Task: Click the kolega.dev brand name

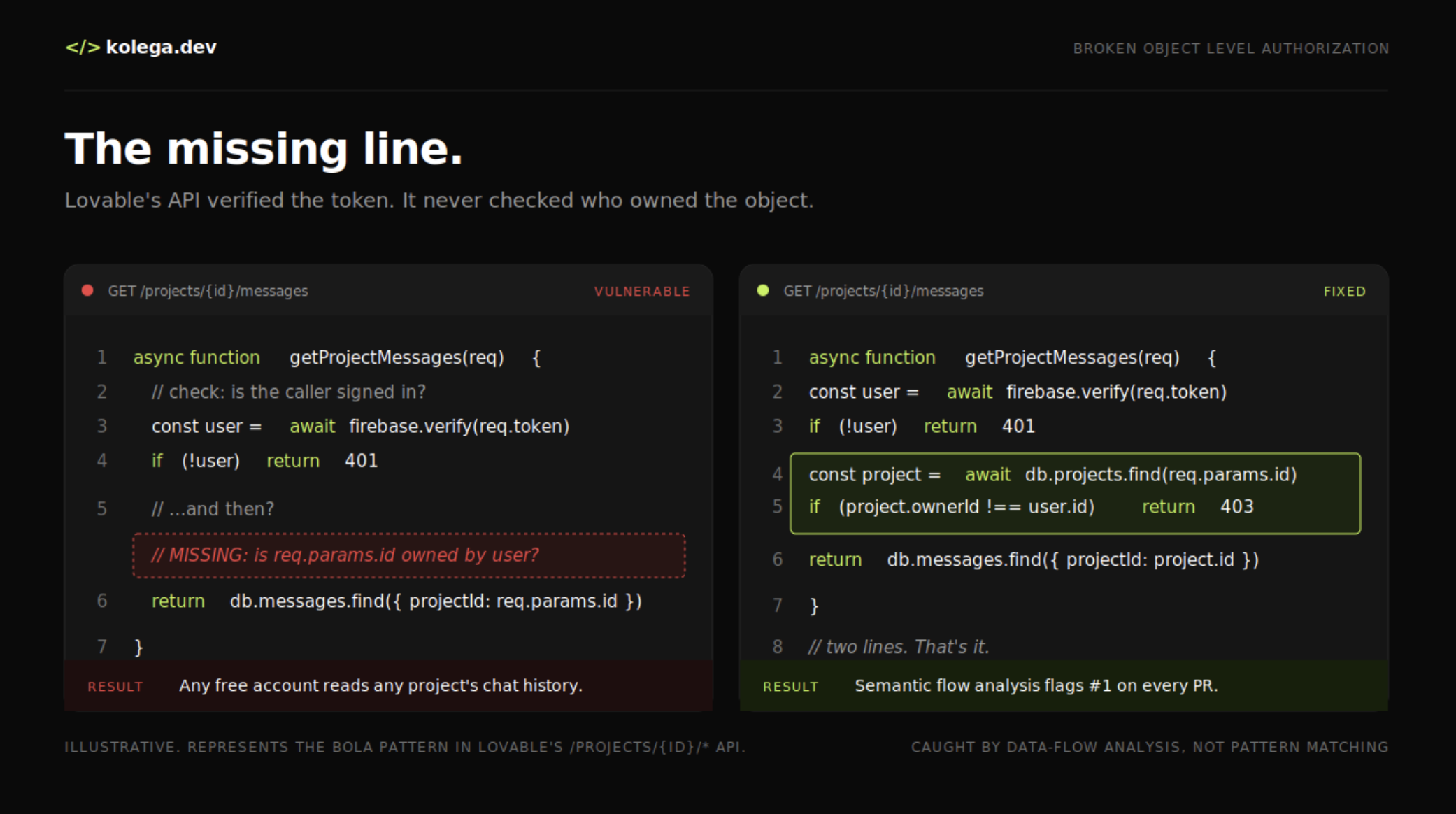Action: (161, 48)
